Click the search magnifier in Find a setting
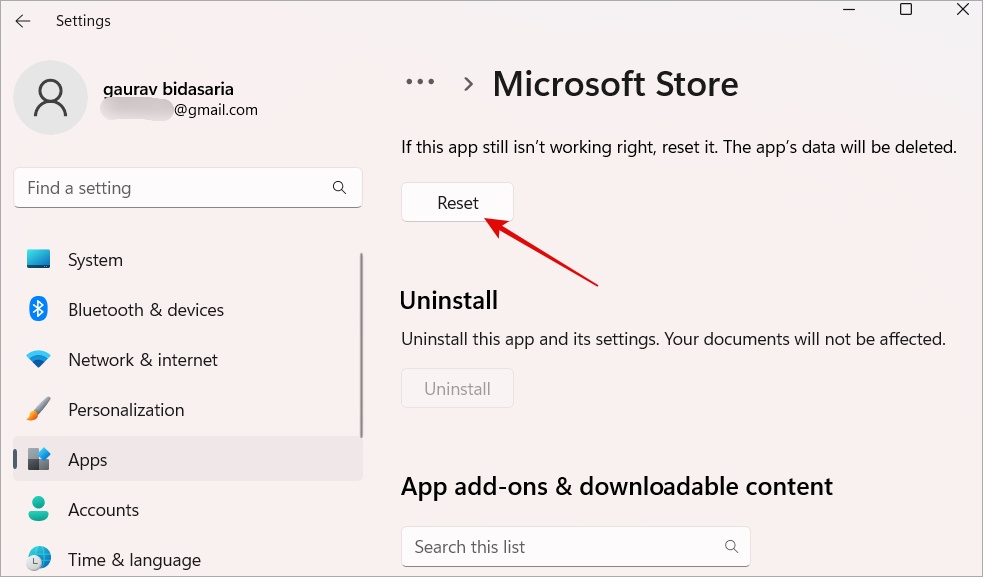The height and width of the screenshot is (577, 983). [x=340, y=188]
